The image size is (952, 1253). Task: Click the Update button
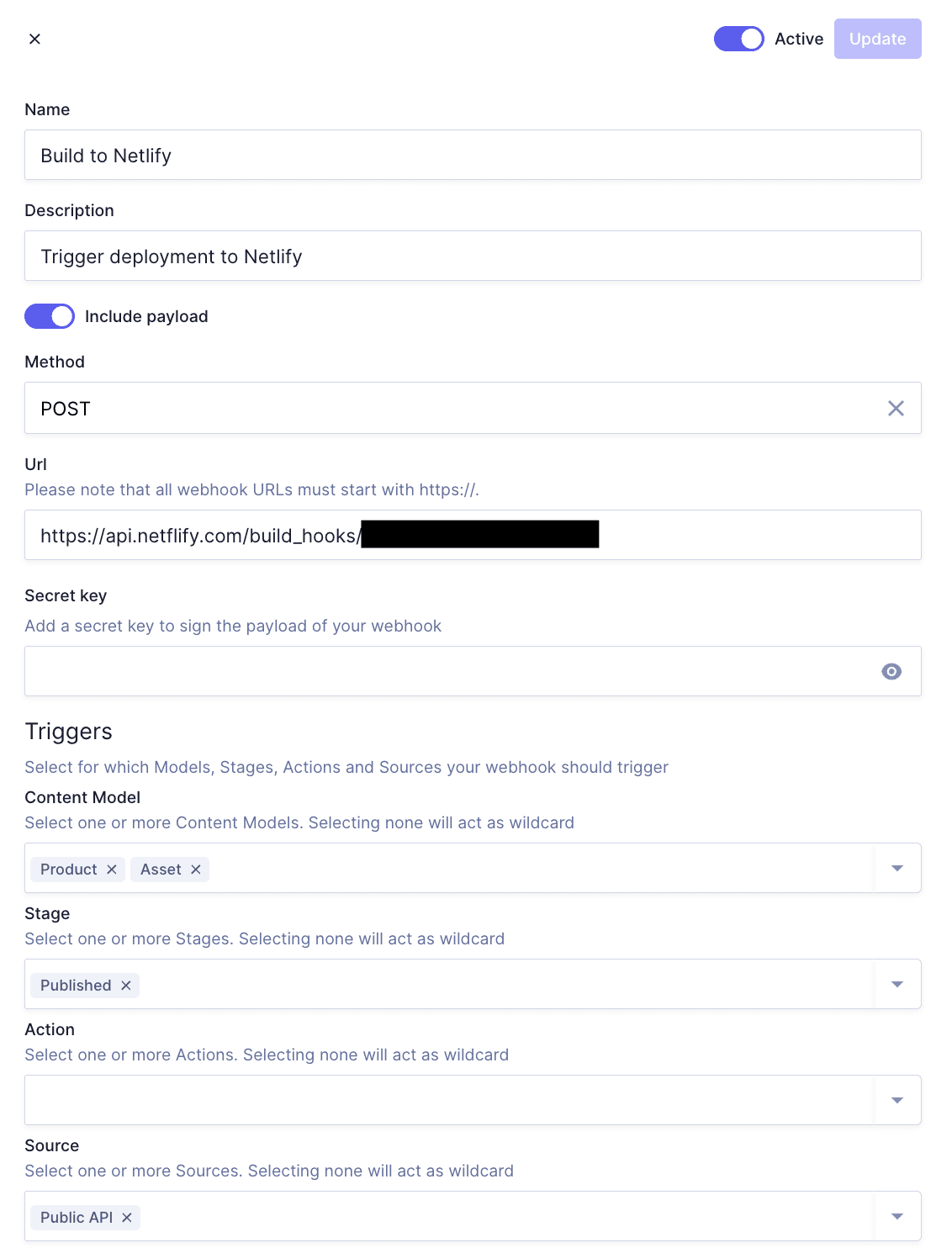[x=877, y=39]
